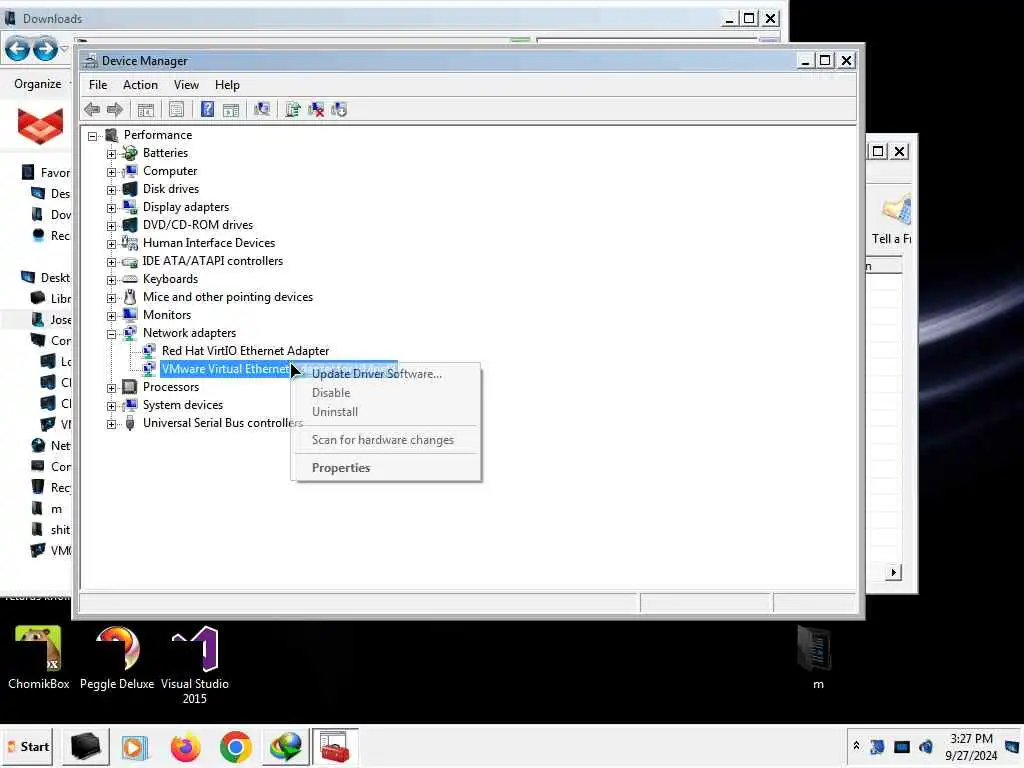
Task: Open the globe download manager taskbar icon
Action: coord(286,747)
